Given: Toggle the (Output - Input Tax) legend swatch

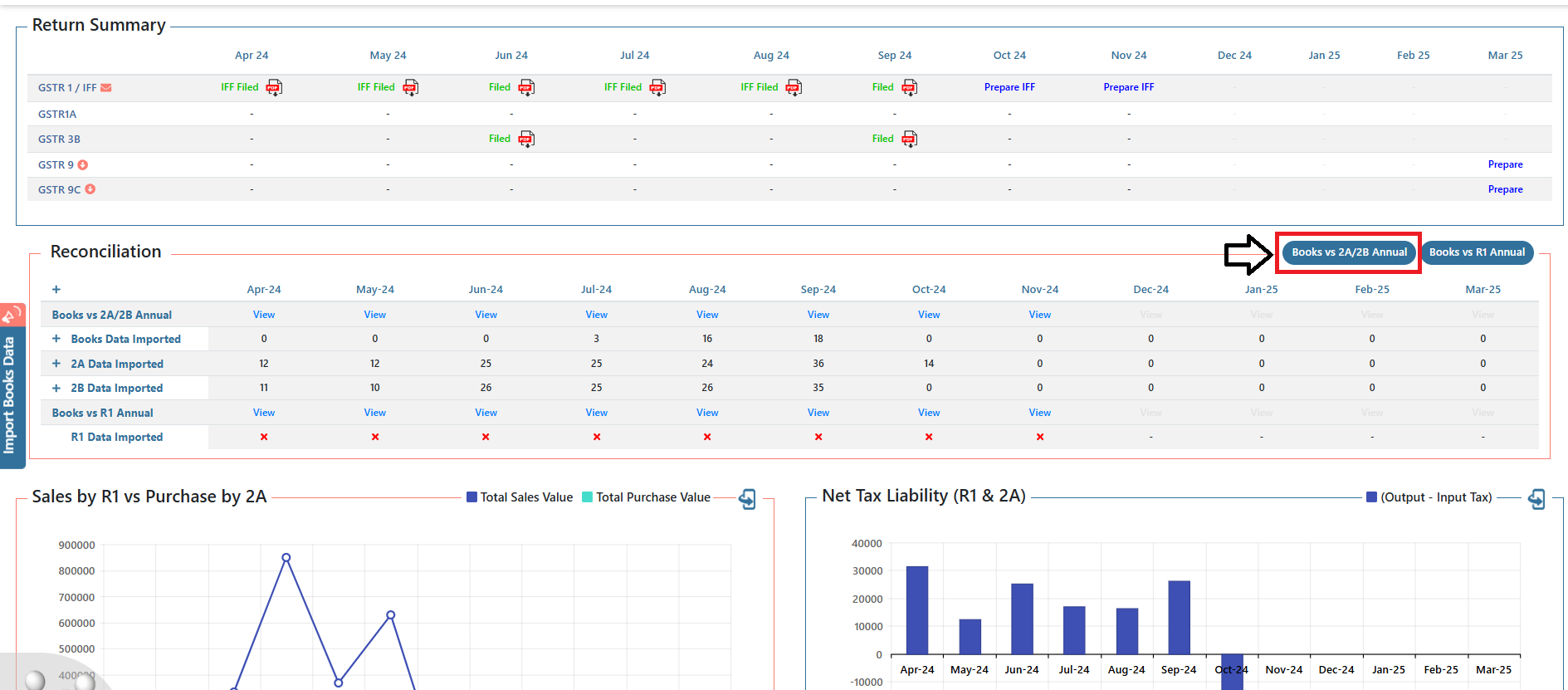Looking at the screenshot, I should click(1371, 497).
